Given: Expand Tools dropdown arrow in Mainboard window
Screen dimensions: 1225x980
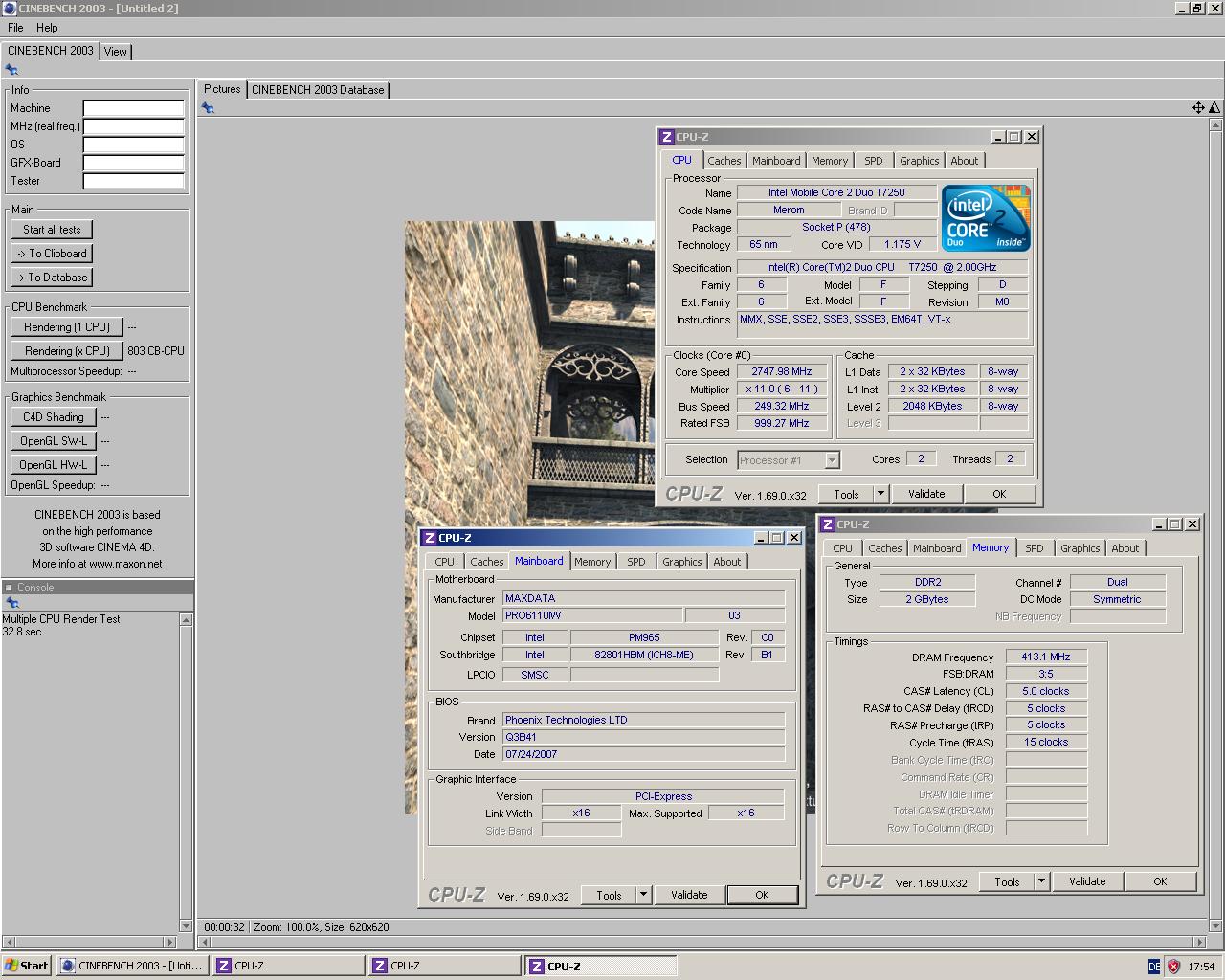Looking at the screenshot, I should tap(644, 895).
